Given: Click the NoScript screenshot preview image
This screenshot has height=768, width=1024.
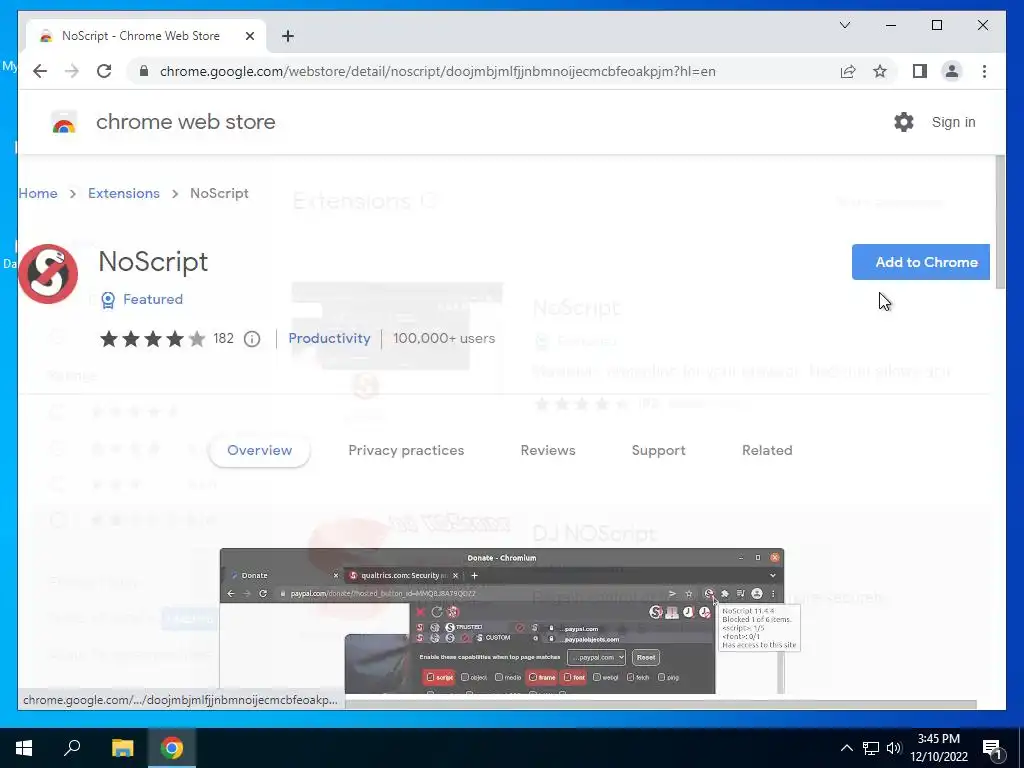Looking at the screenshot, I should [502, 621].
